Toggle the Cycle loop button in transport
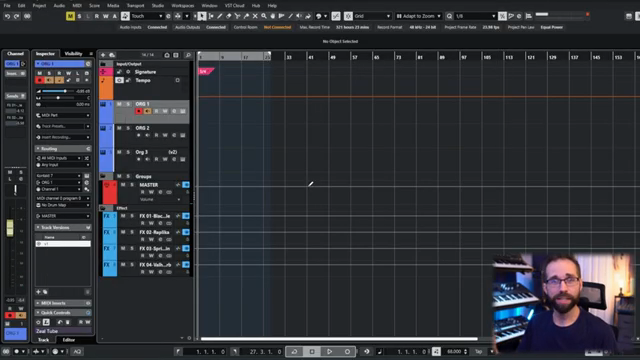 pyautogui.click(x=294, y=351)
